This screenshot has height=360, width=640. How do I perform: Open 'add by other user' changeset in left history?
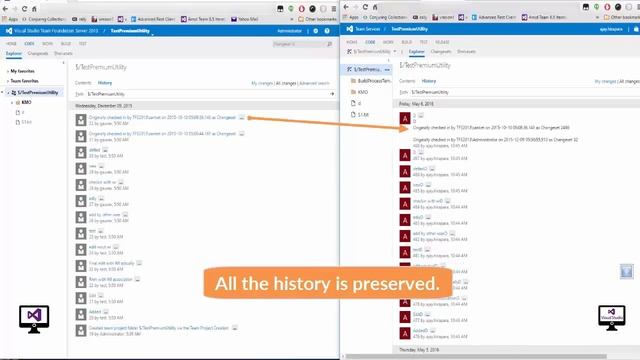point(104,215)
